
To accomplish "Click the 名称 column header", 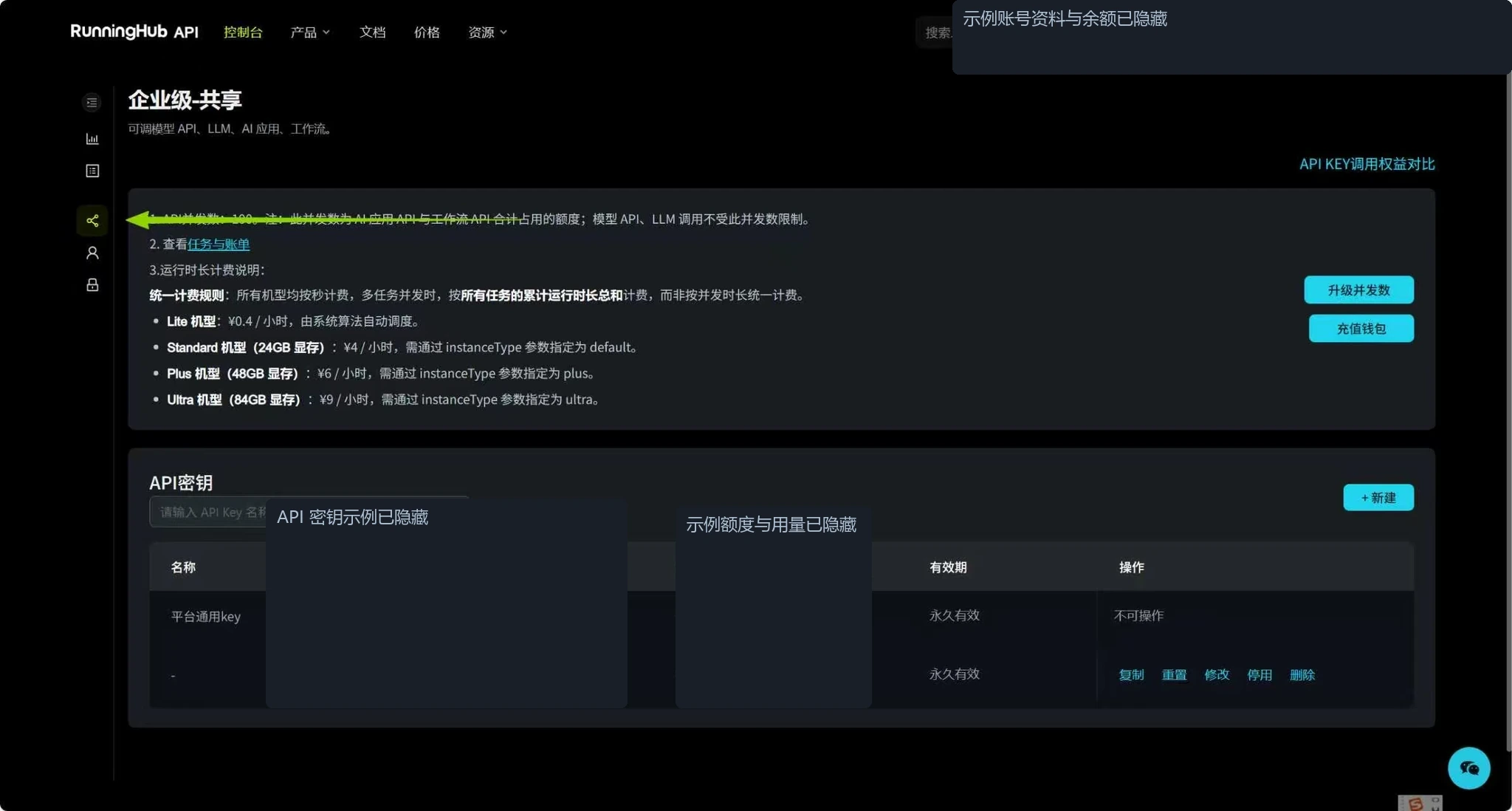I will click(183, 567).
